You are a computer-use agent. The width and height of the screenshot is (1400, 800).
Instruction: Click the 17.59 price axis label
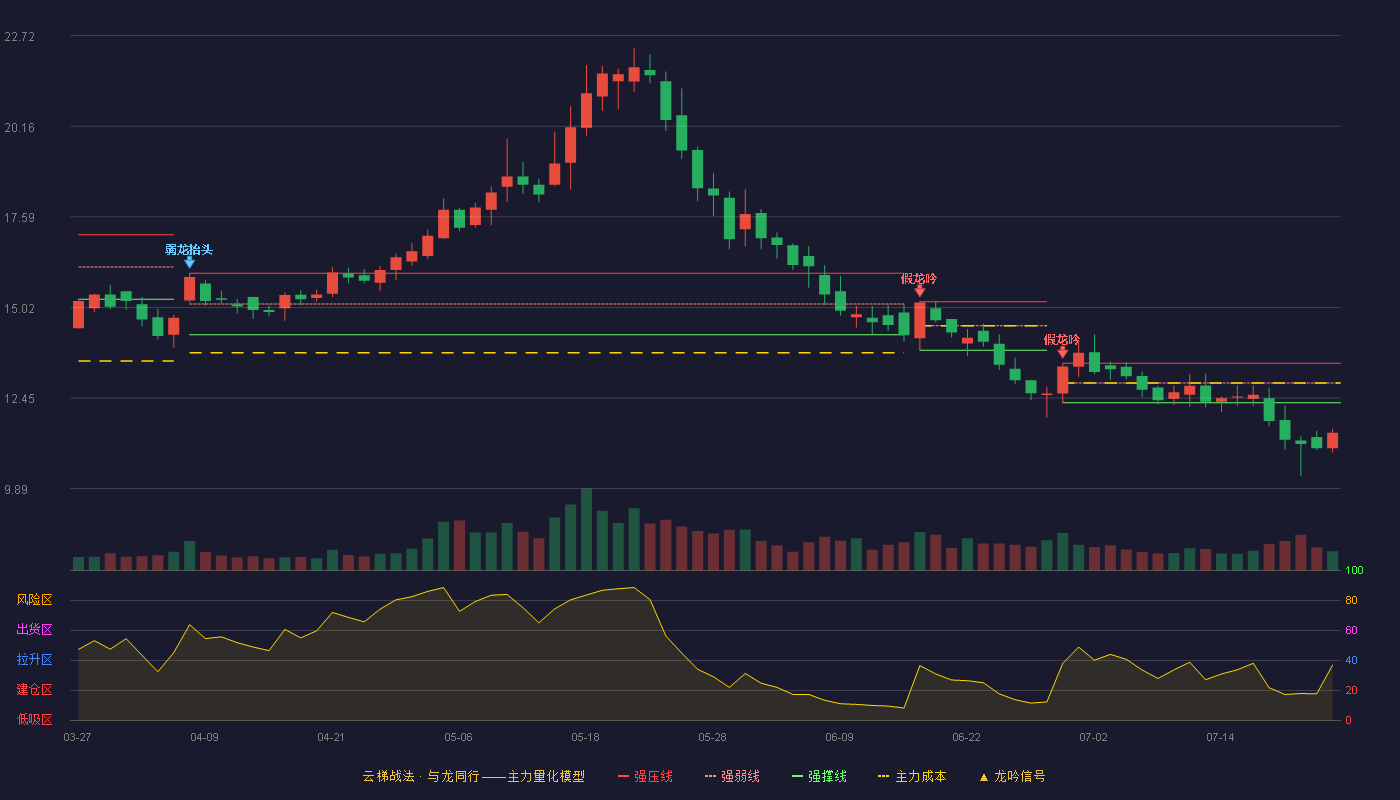(x=20, y=218)
